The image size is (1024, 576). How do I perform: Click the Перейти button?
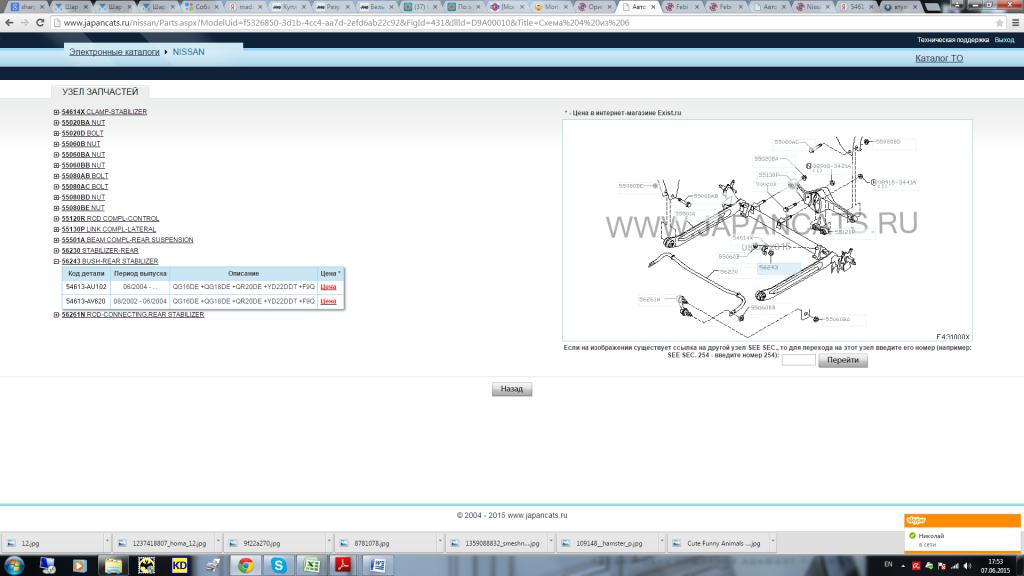(x=843, y=360)
